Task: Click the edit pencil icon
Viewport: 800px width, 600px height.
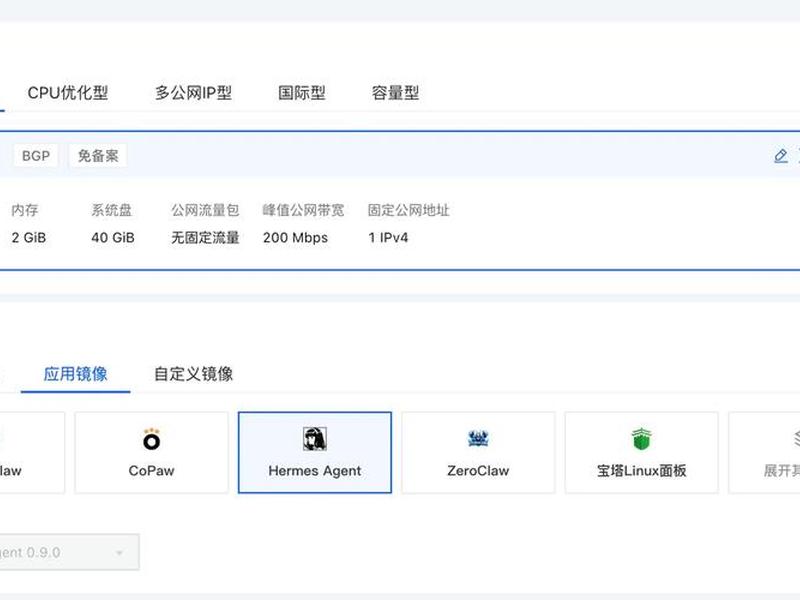Action: pyautogui.click(x=781, y=156)
